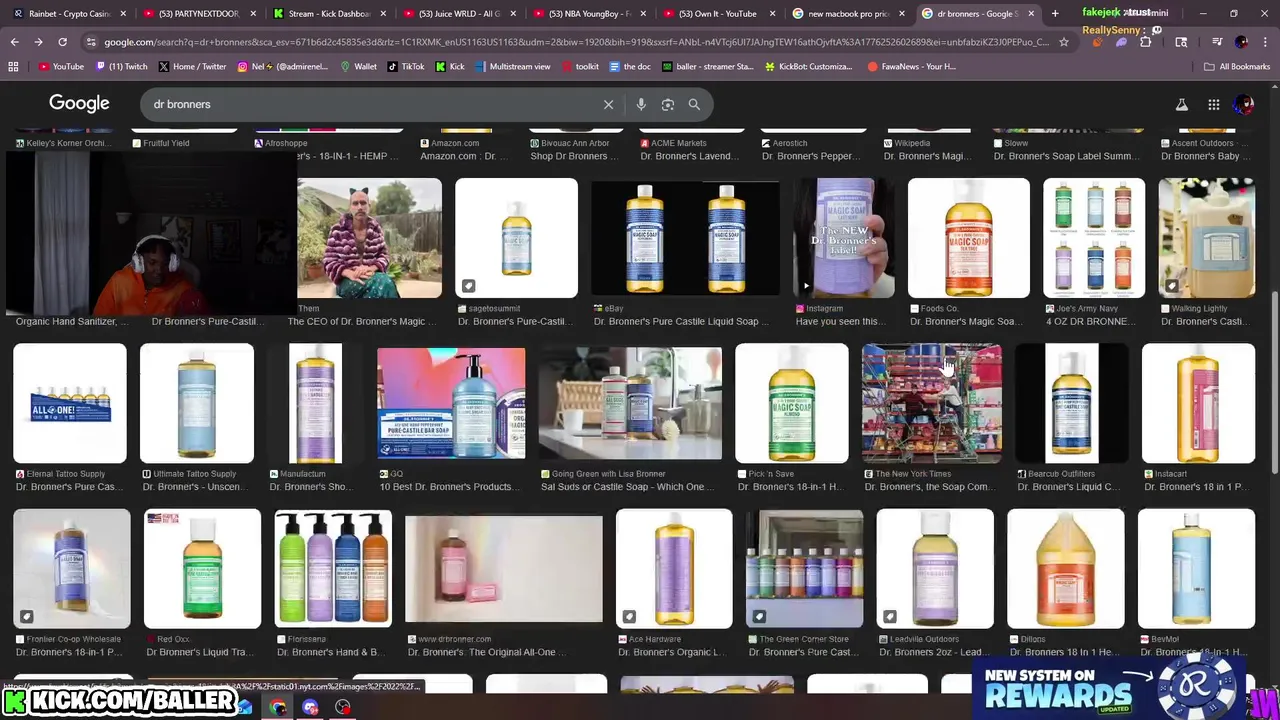The height and width of the screenshot is (720, 1280).
Task: Open the Bearcub Outfitters liquid soap image
Action: pyautogui.click(x=1071, y=403)
